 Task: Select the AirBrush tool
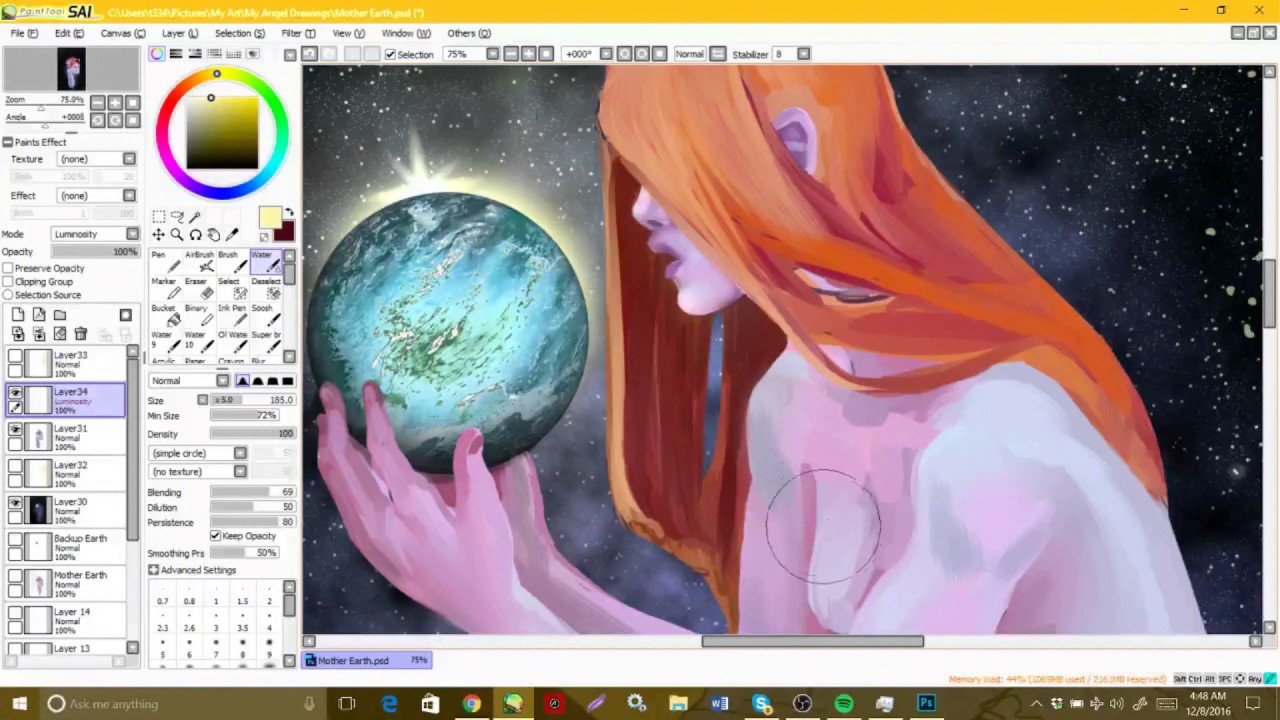[x=199, y=262]
